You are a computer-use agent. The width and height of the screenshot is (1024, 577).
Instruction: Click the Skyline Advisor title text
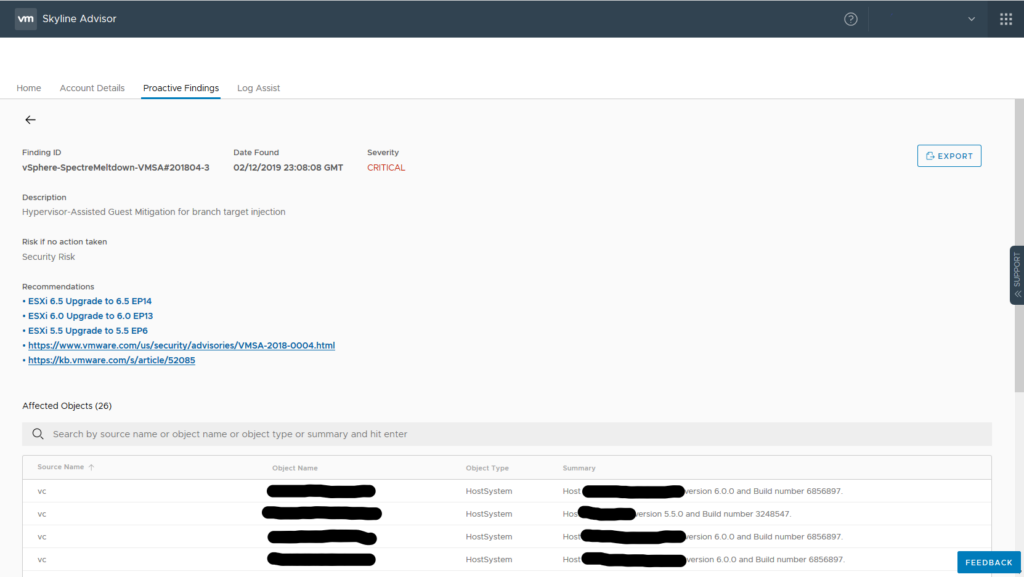(79, 19)
